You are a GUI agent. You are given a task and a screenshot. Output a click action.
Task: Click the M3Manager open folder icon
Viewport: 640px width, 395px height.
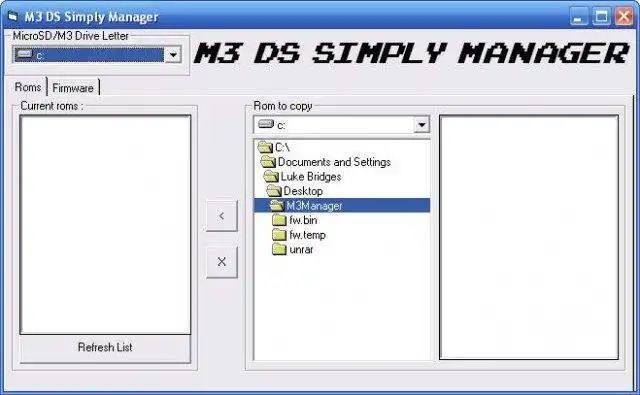(277, 206)
